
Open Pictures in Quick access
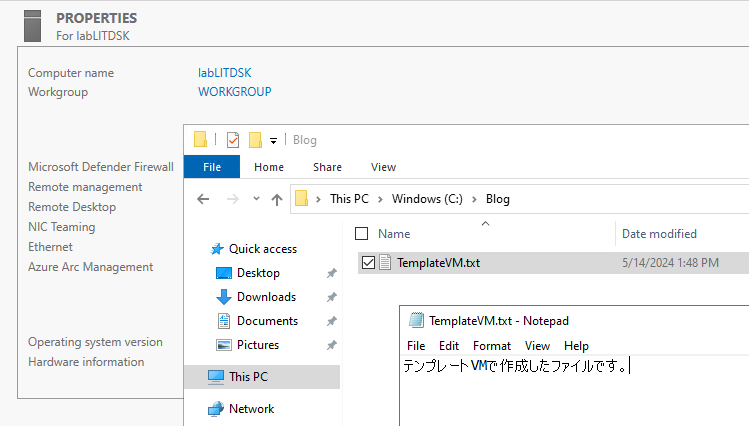[x=258, y=345]
